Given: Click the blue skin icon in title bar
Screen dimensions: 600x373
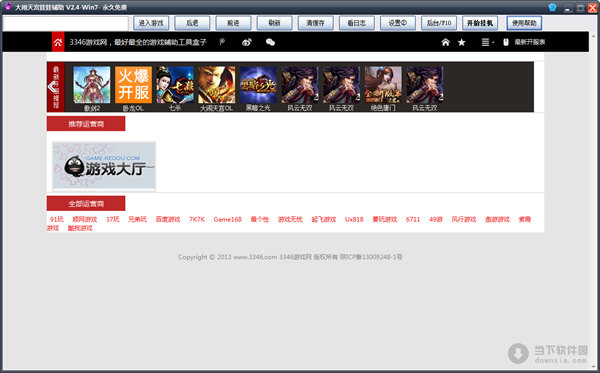Looking at the screenshot, I should coord(552,7).
